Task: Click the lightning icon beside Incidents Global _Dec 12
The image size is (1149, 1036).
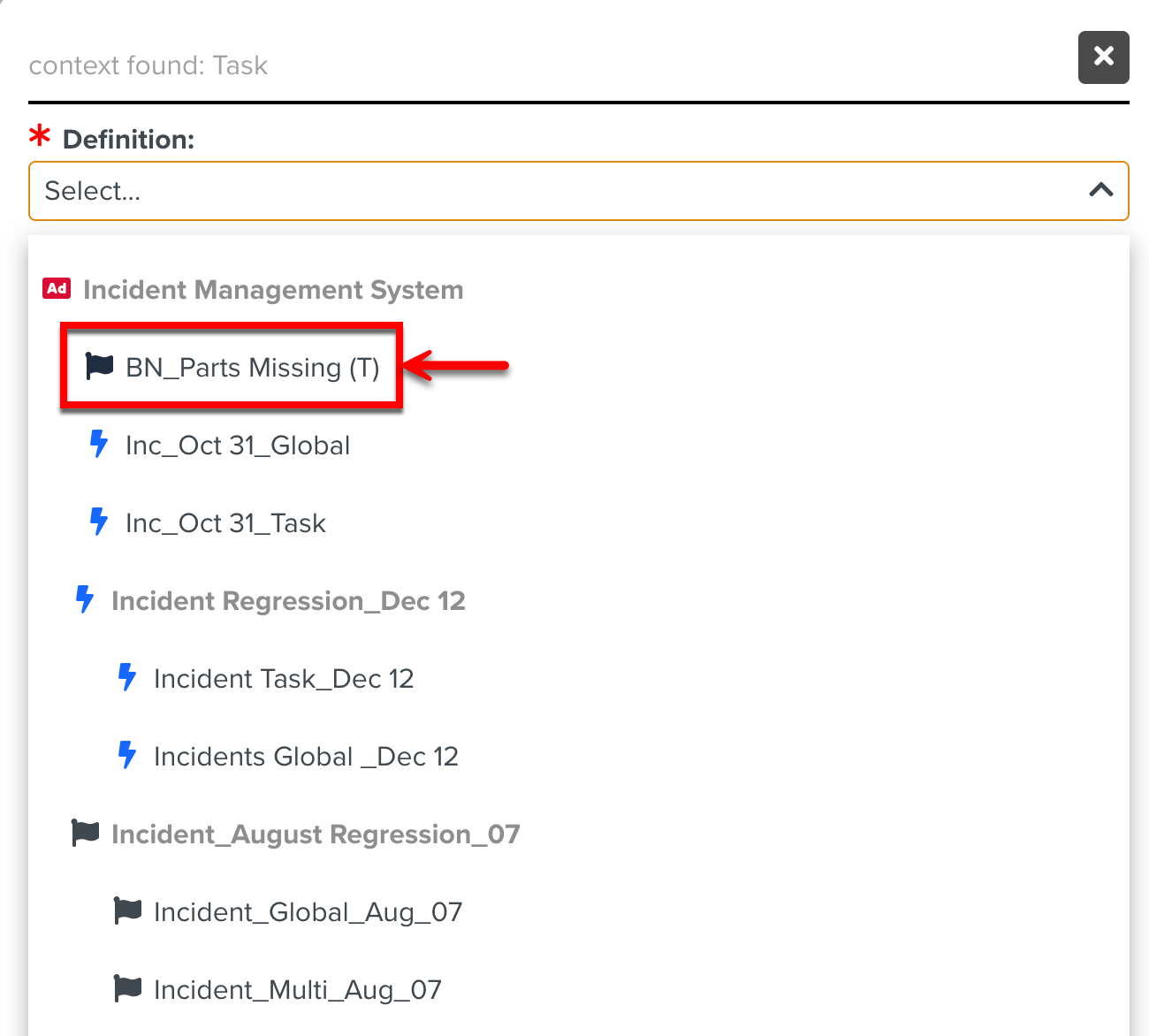Action: pos(127,755)
